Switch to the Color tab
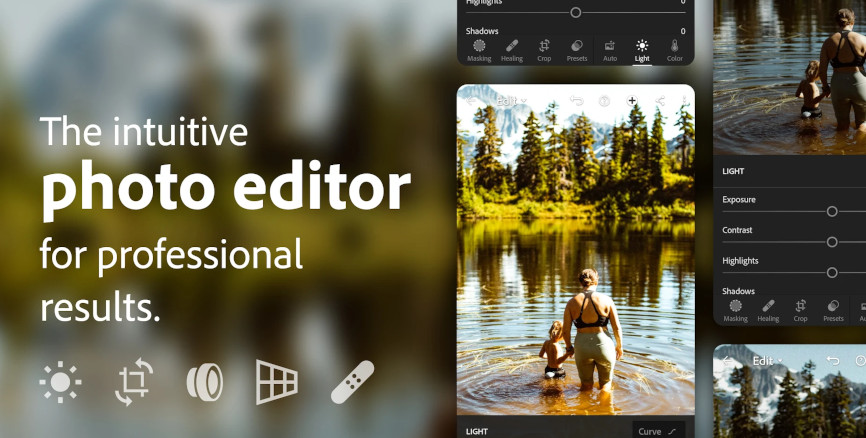 click(674, 50)
